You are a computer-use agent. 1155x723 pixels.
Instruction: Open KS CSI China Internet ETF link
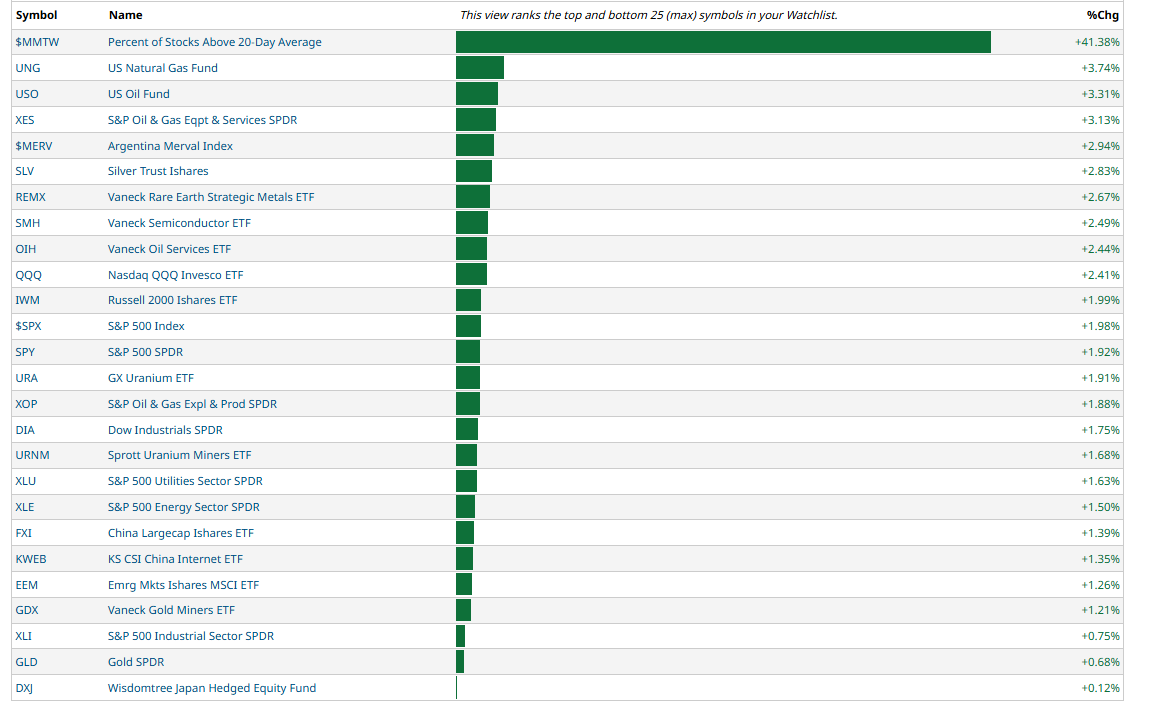175,559
